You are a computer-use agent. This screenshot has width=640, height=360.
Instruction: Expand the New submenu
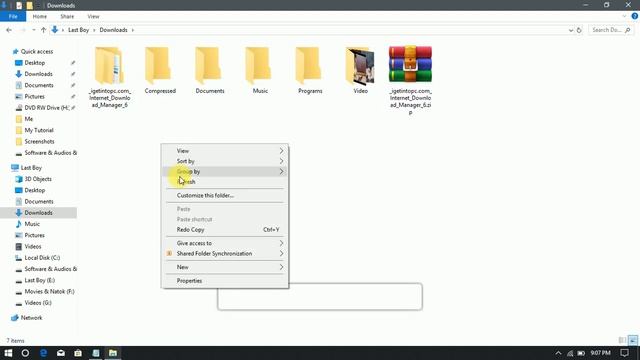[225, 267]
